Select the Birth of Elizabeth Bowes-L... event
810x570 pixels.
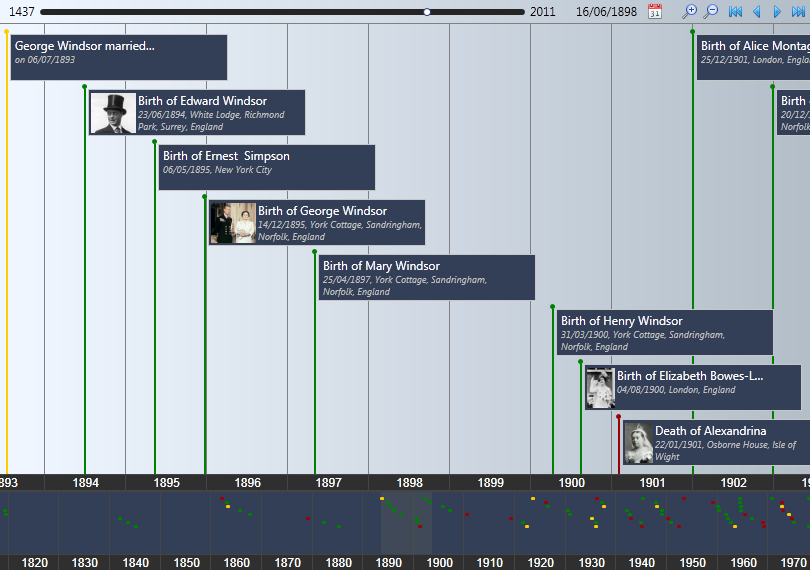click(x=693, y=388)
